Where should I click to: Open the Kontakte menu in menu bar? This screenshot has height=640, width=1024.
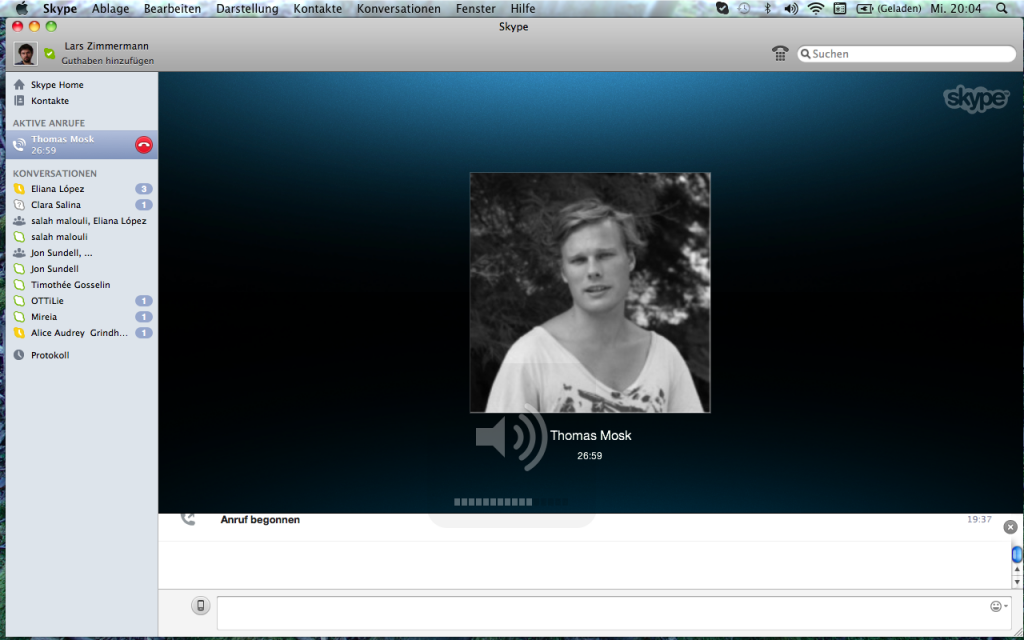317,8
